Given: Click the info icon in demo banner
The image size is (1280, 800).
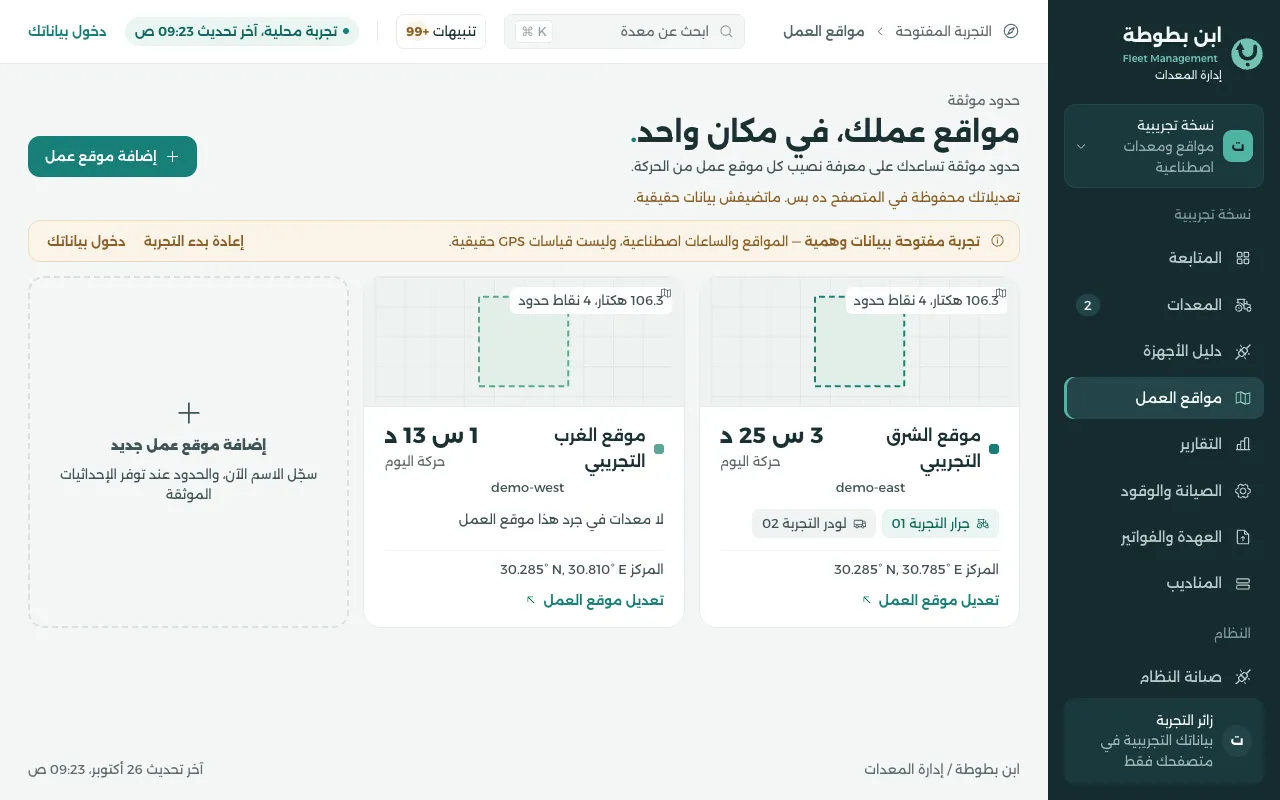Looking at the screenshot, I should 997,241.
